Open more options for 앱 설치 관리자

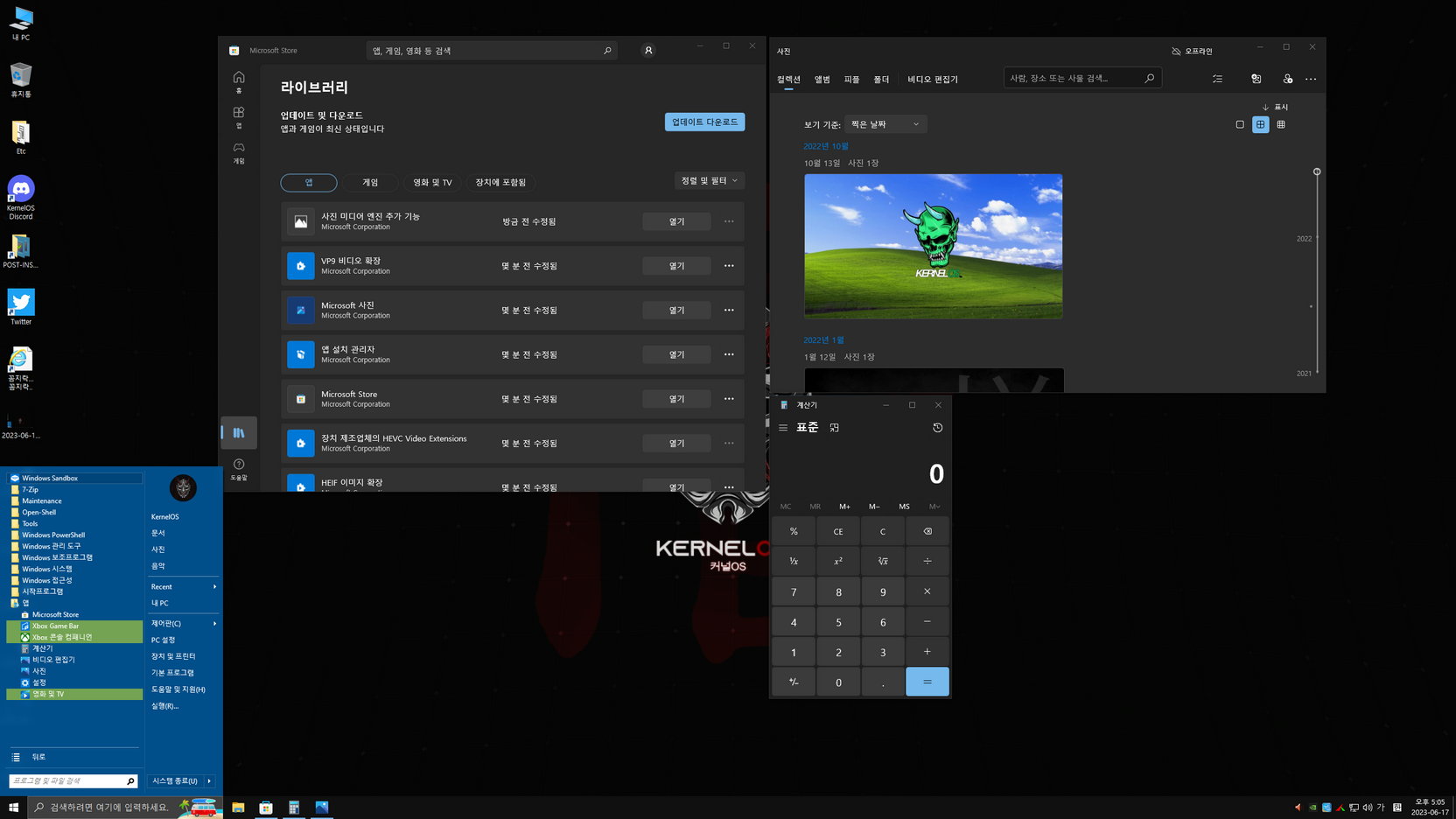click(x=729, y=354)
